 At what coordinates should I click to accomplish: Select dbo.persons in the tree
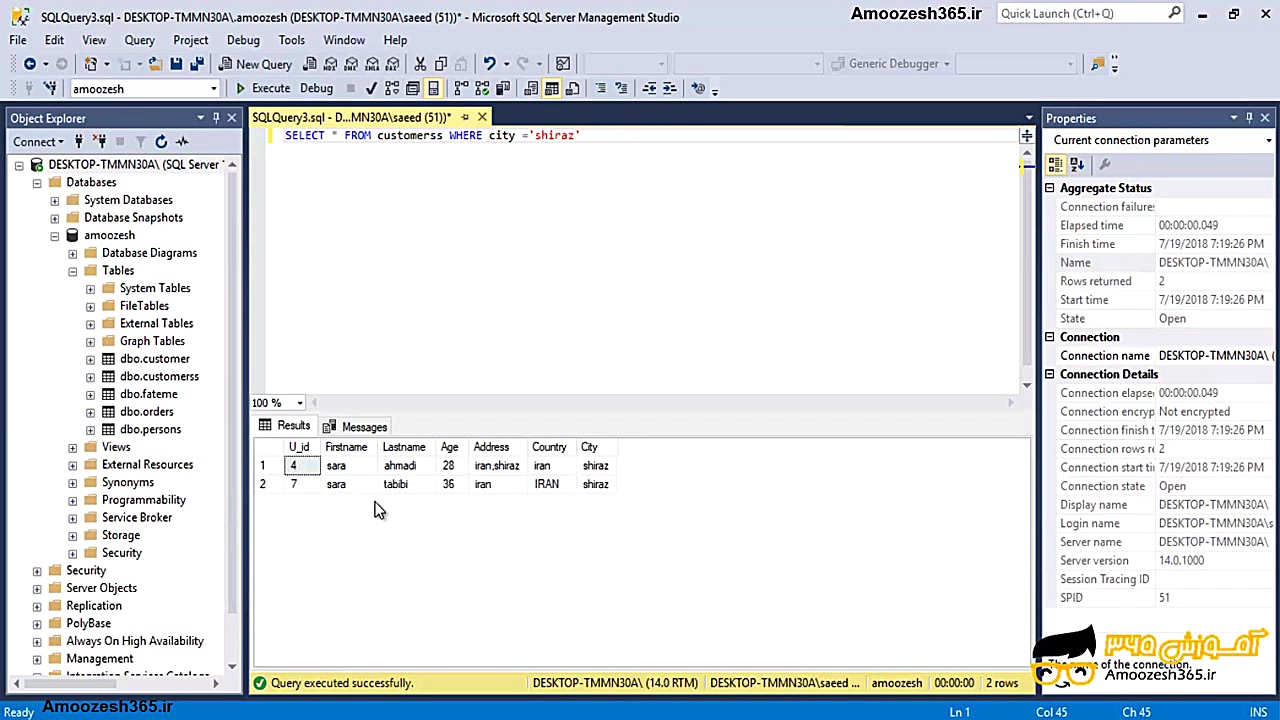[x=150, y=430]
